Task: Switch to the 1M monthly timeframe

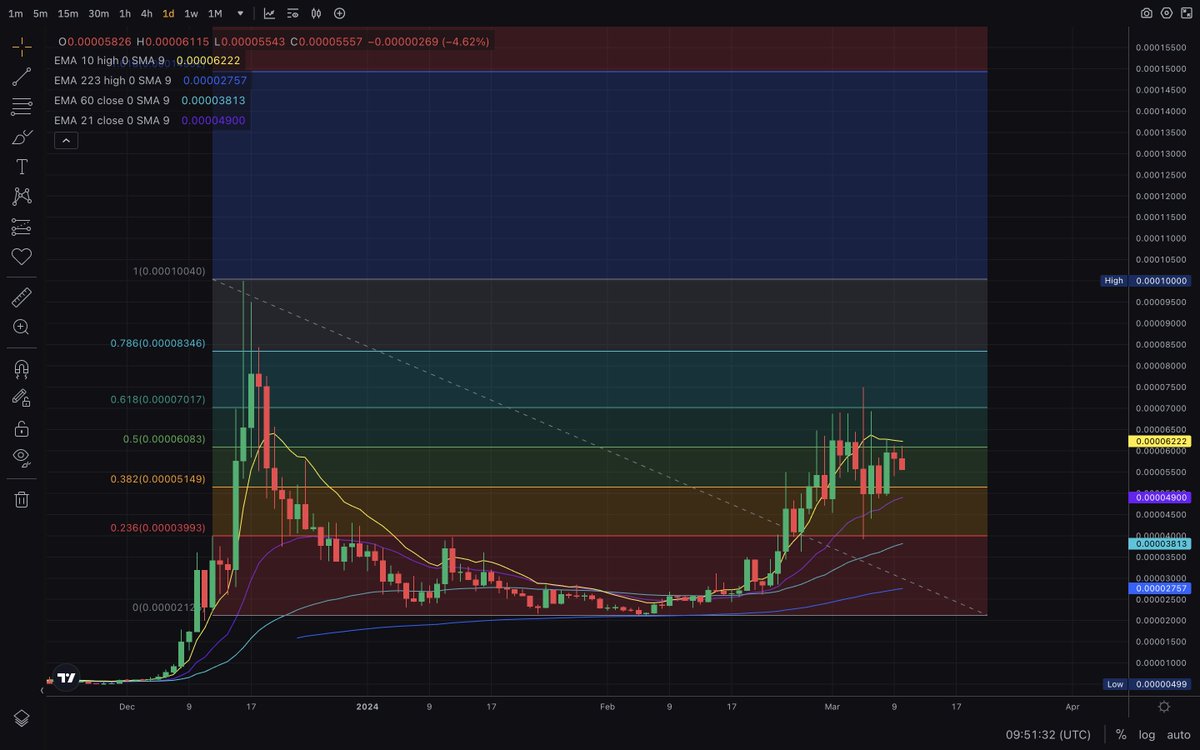Action: [x=215, y=14]
